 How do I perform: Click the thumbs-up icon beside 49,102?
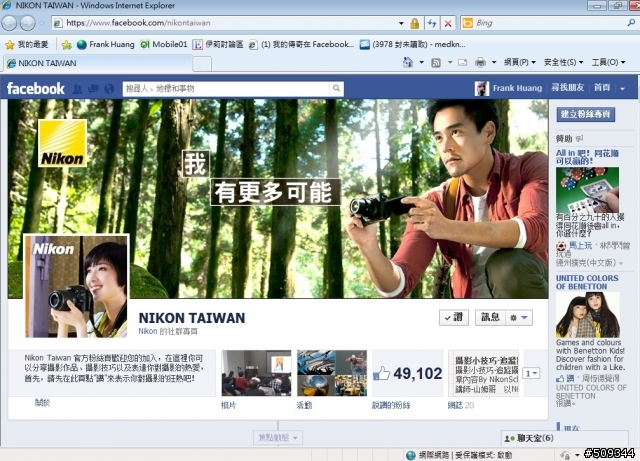click(x=381, y=374)
